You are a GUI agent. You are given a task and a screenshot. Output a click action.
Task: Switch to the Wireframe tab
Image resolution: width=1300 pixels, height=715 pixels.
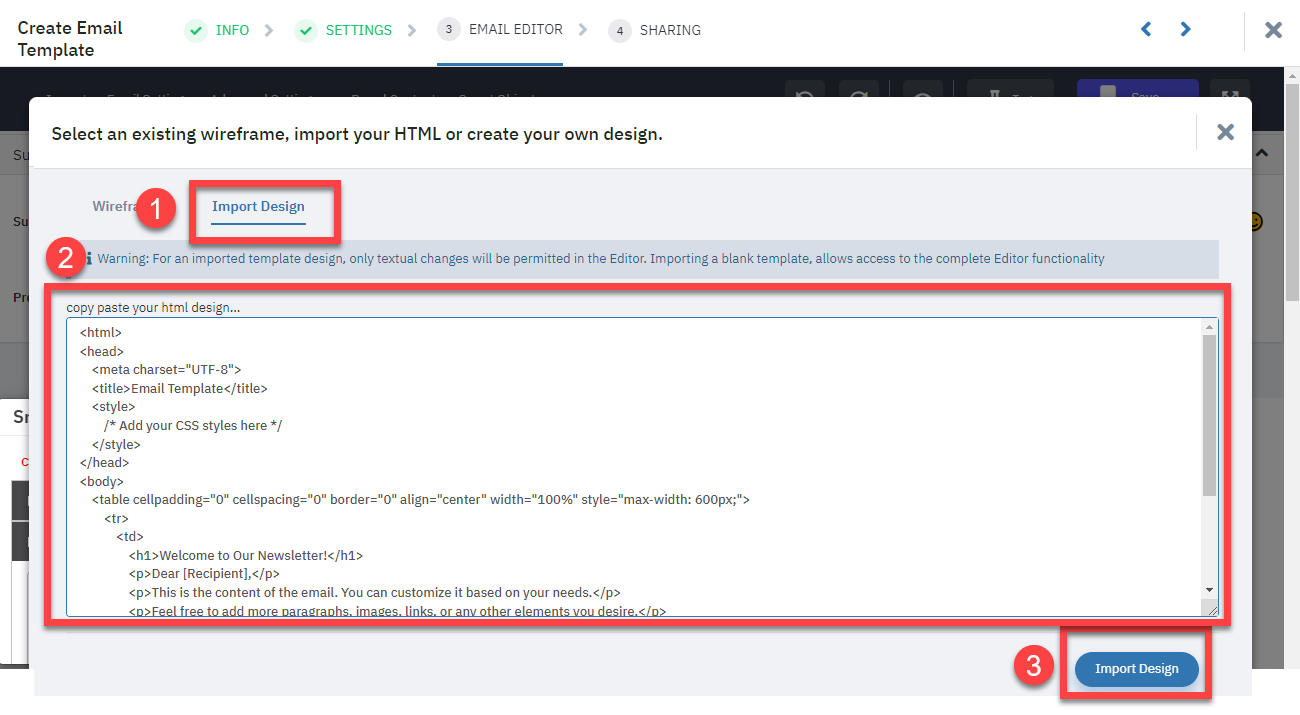coord(114,206)
